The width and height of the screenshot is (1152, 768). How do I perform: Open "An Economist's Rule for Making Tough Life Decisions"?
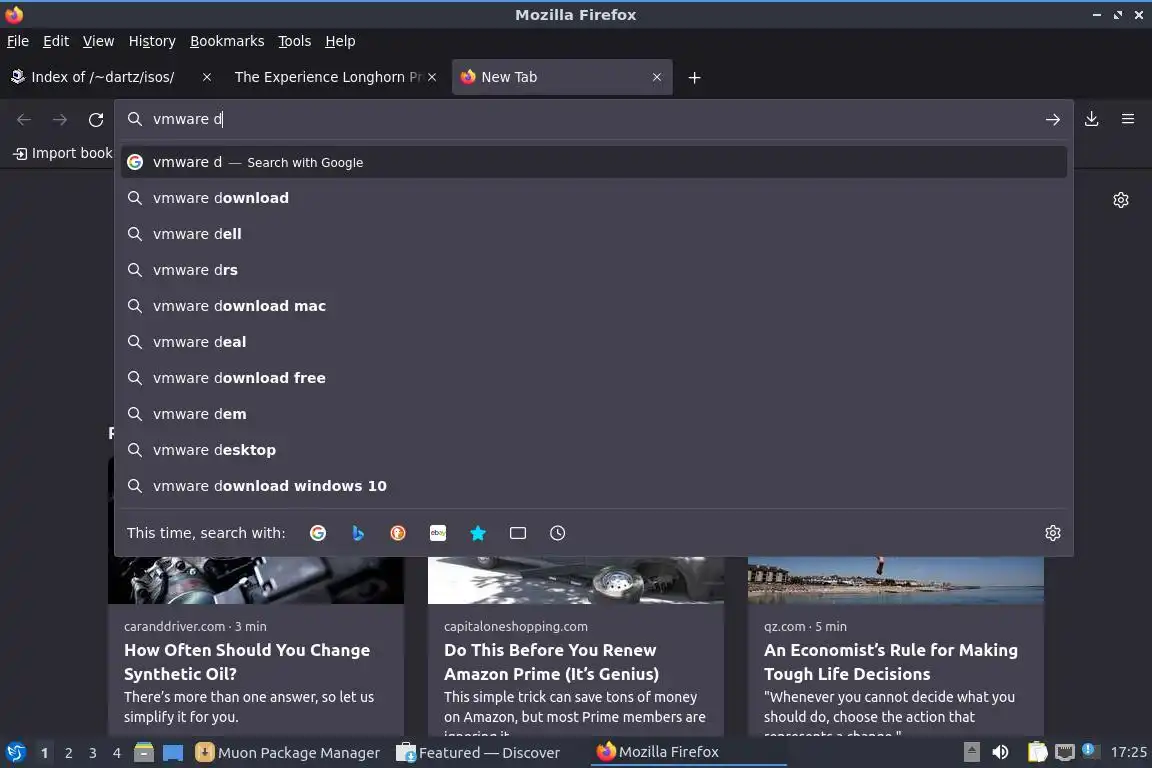890,662
